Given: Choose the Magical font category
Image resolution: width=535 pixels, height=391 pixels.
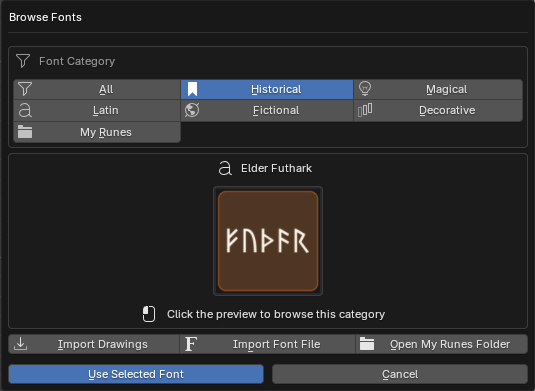Looking at the screenshot, I should (438, 89).
